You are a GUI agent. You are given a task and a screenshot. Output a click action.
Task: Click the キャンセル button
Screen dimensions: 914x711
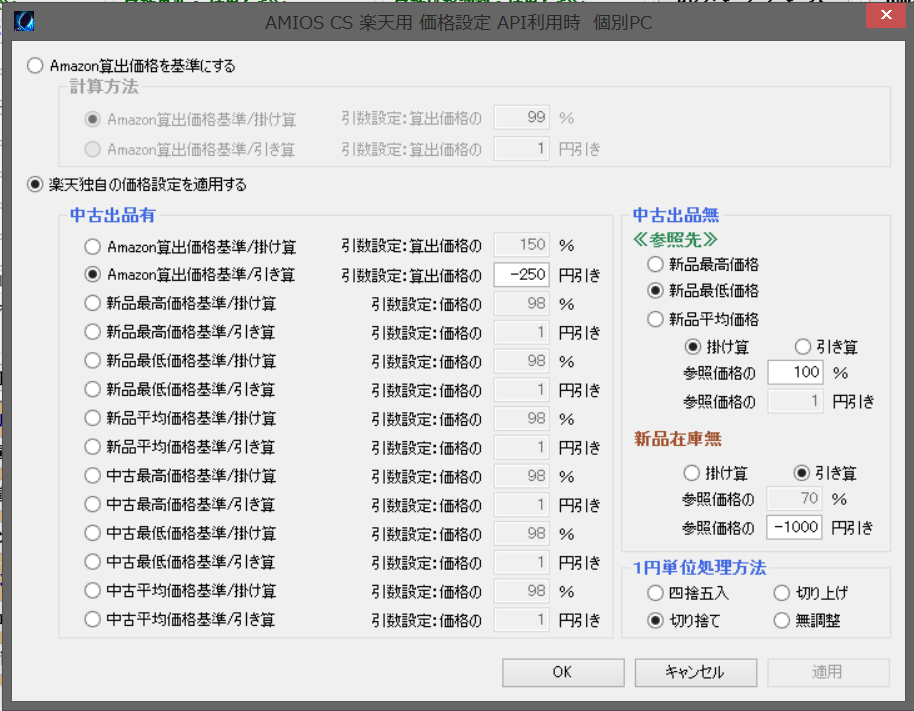tap(695, 673)
